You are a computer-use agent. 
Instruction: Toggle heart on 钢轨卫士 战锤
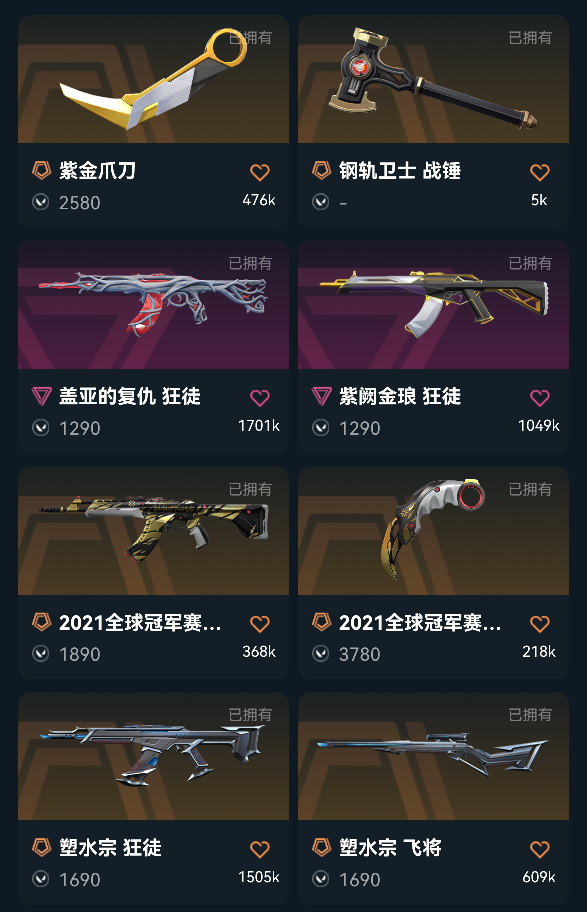coord(539,172)
